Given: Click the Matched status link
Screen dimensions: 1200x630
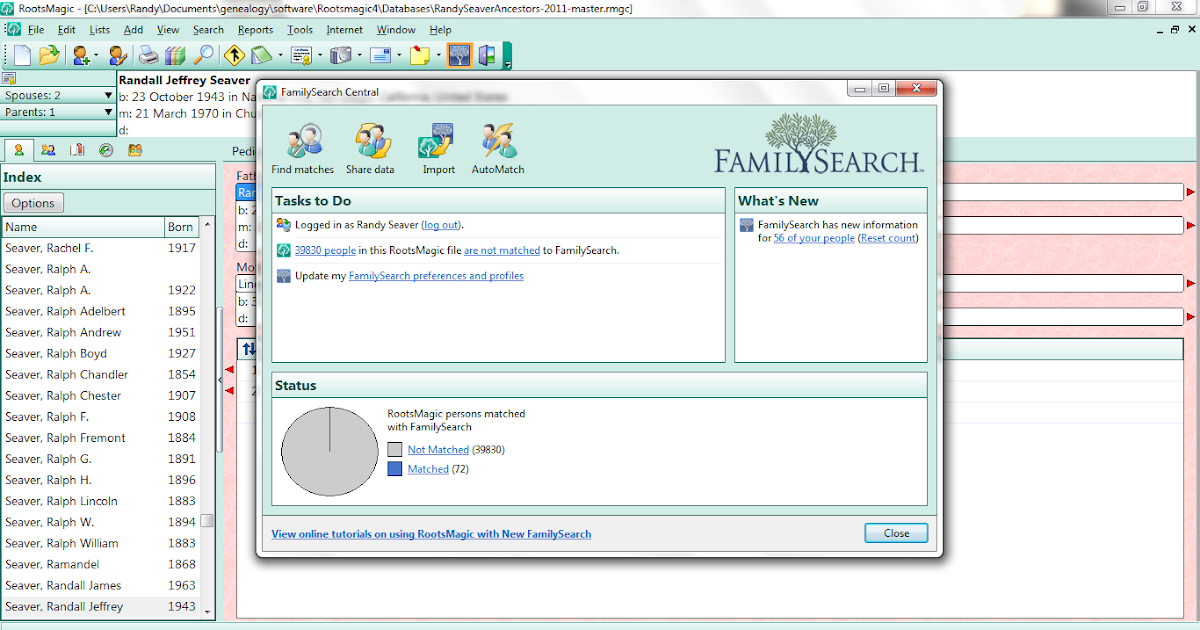Looking at the screenshot, I should (428, 469).
